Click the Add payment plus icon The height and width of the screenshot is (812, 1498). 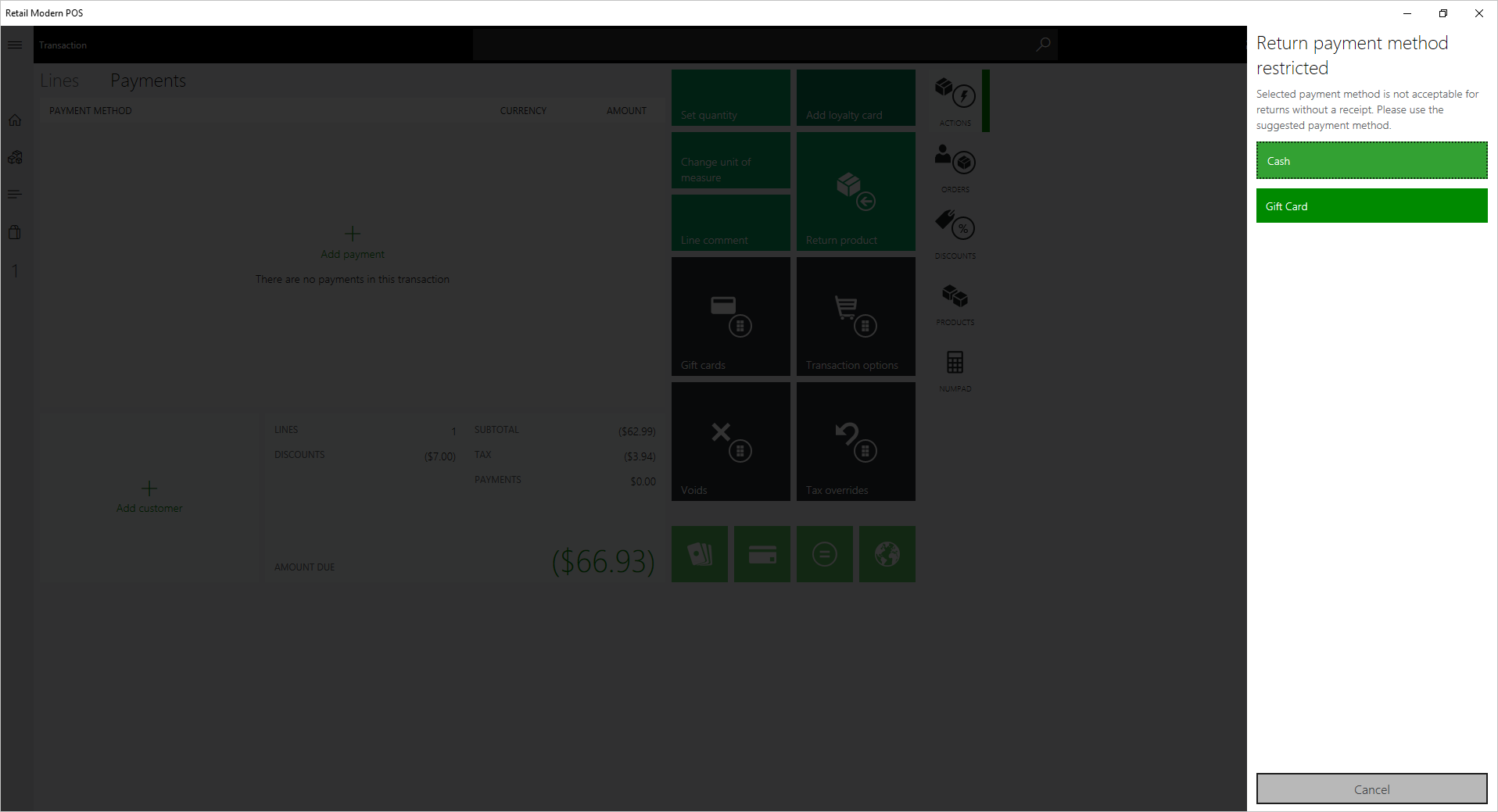(353, 234)
